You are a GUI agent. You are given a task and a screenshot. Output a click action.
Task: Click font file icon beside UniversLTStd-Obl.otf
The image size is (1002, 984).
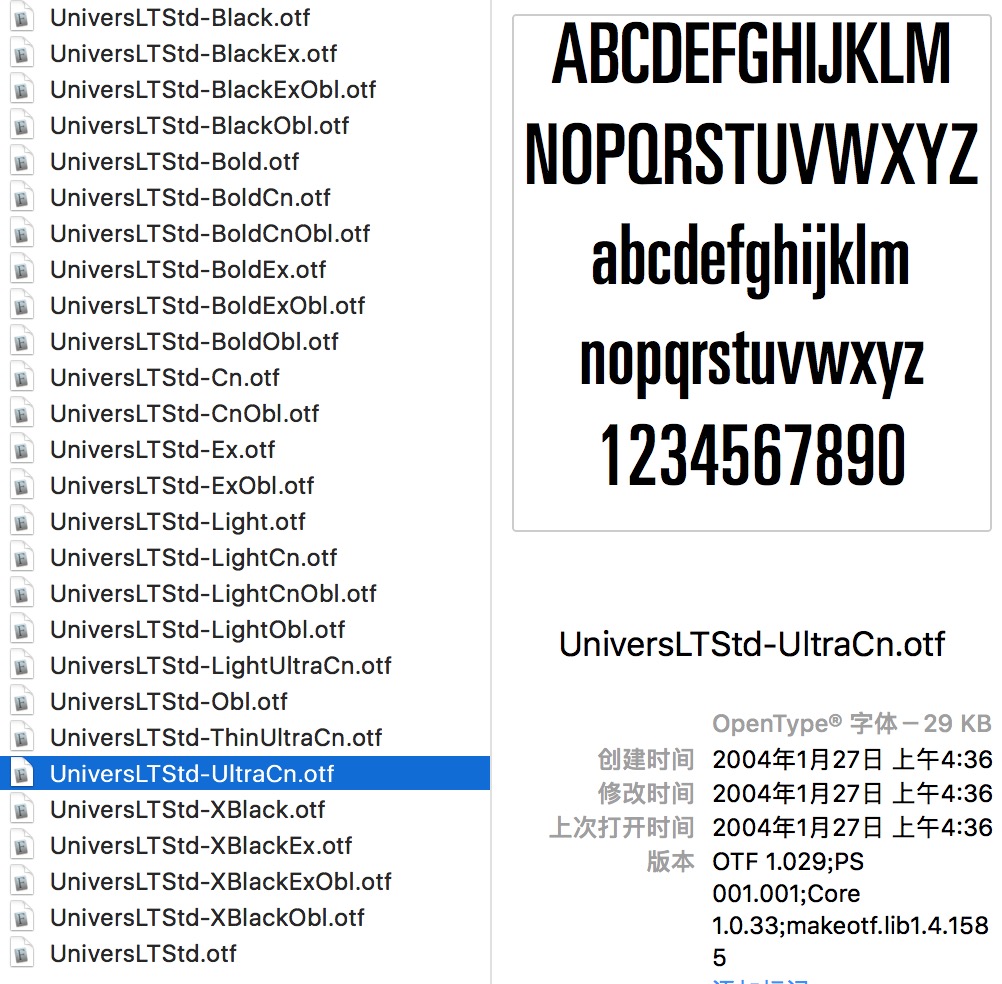(x=21, y=702)
